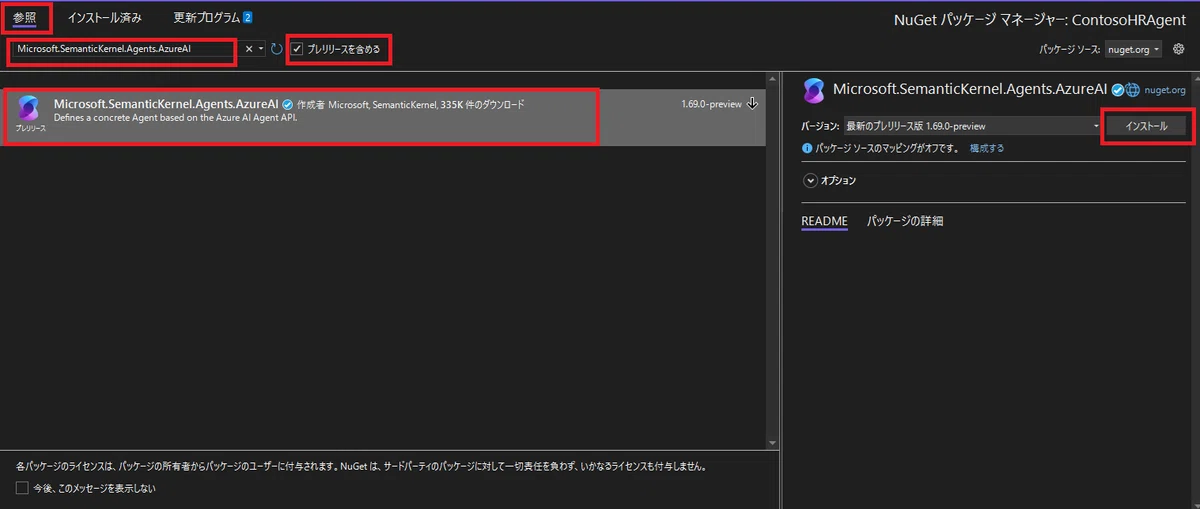Click the results list scrollbar down arrow
The image size is (1200, 509).
(771, 441)
